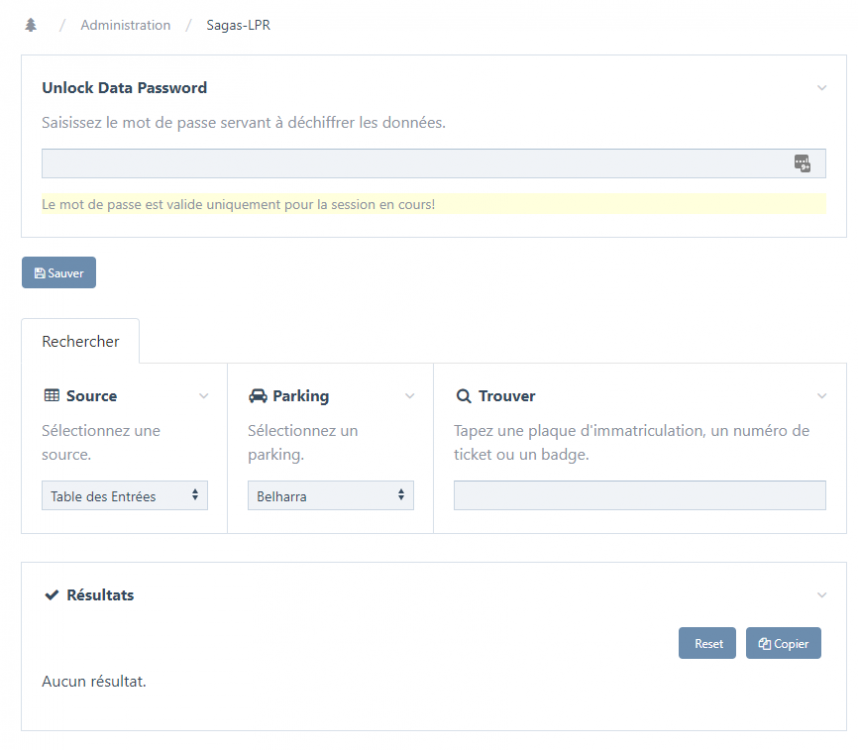Select the Rechercher tab
This screenshot has width=858, height=750.
80,341
